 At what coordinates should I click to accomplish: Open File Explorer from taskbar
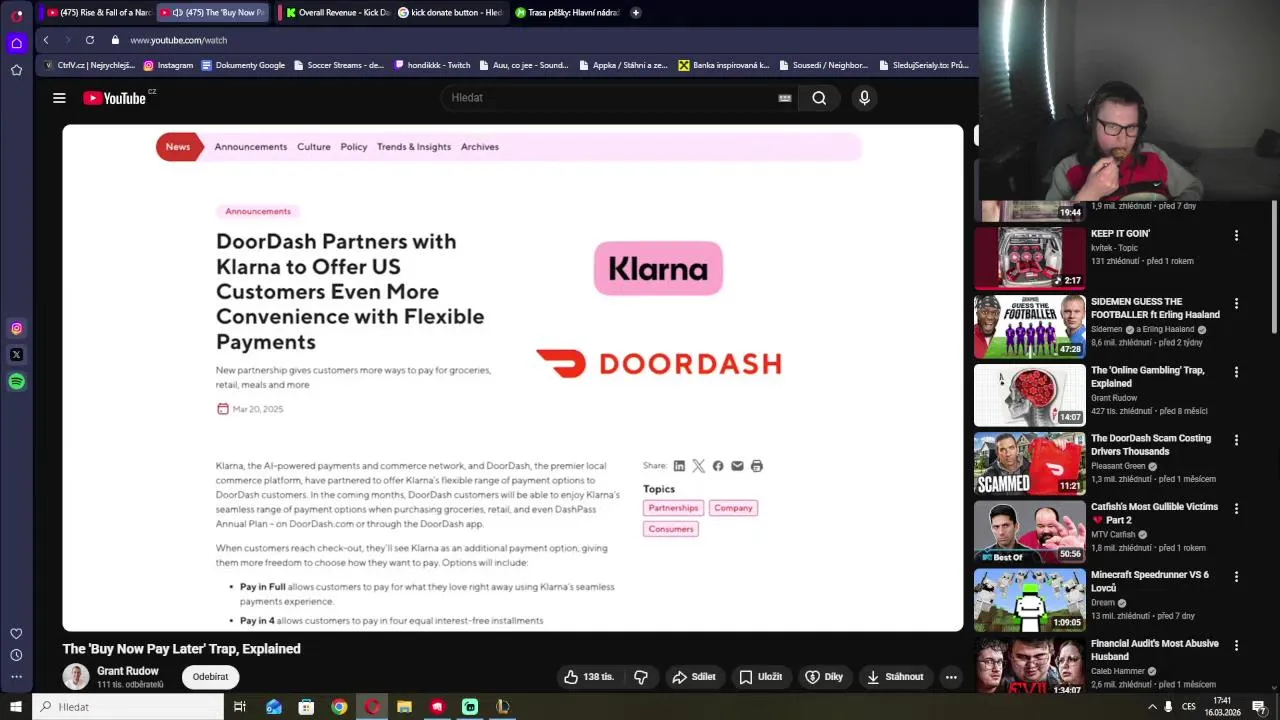point(404,707)
